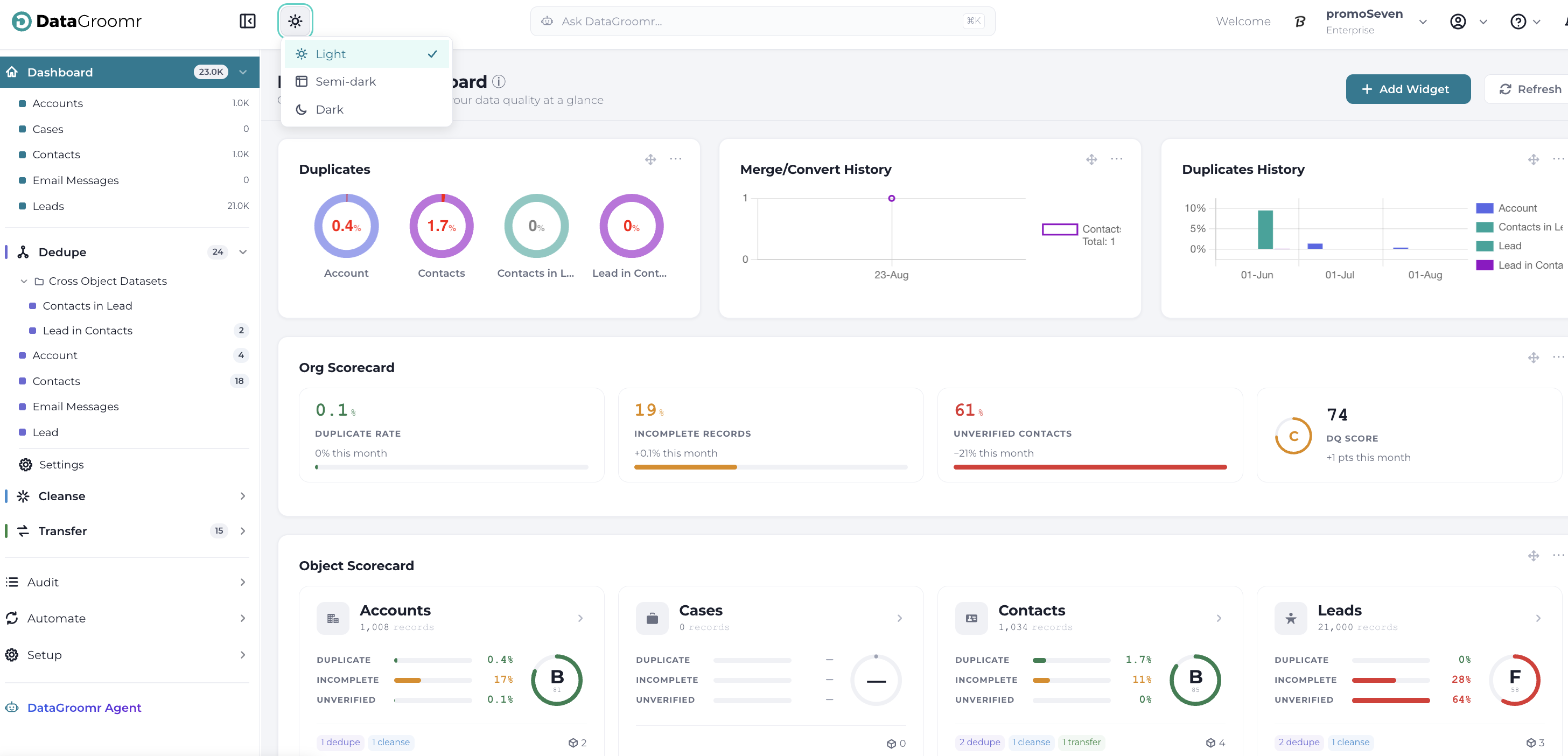Click the Account duplicates donut chart

[346, 226]
